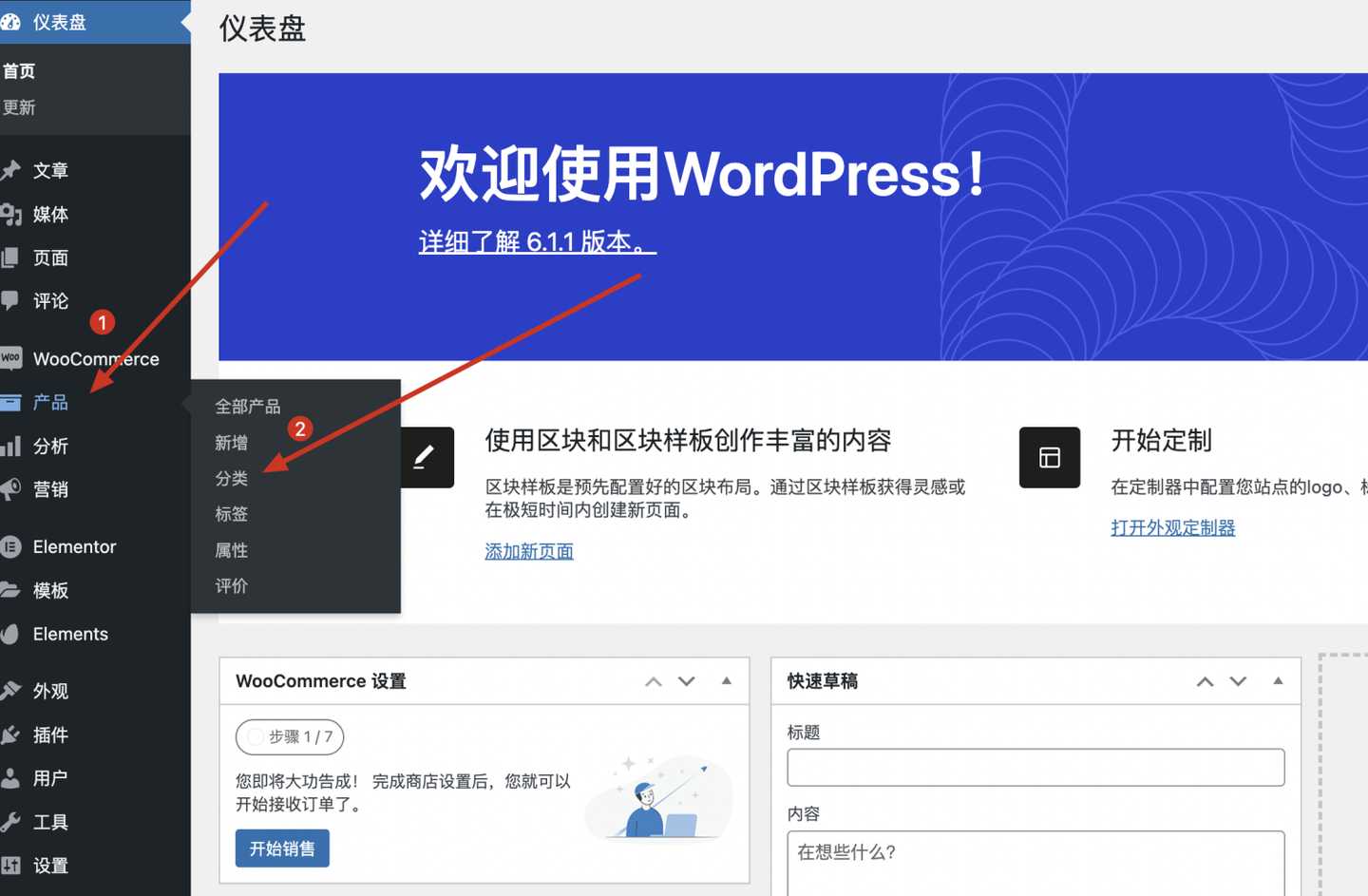Image resolution: width=1368 pixels, height=896 pixels.
Task: Click the layout icon beside 开始定制
Action: pyautogui.click(x=1050, y=457)
